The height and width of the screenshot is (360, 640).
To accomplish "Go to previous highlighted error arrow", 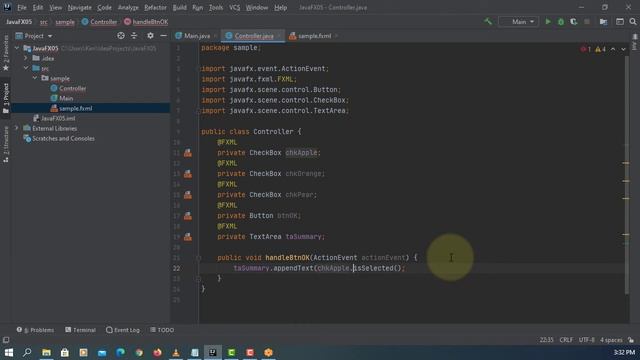I will 613,49.
